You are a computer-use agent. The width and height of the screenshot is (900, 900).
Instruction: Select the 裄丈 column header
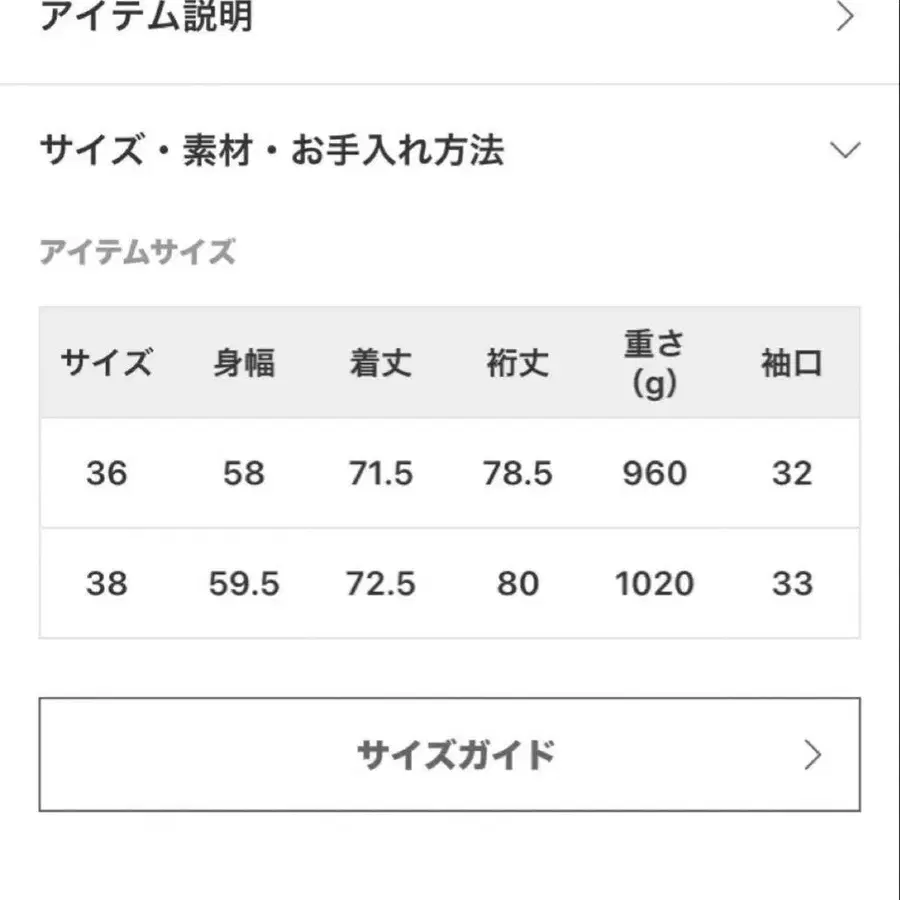(x=517, y=364)
